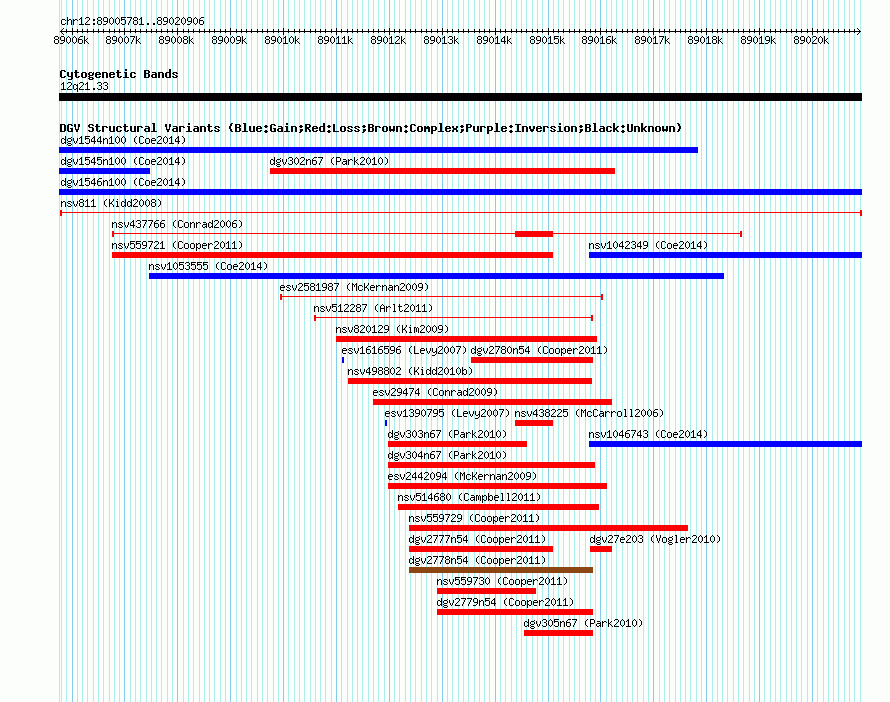Click the red dgv2780n54 bar
890x702 pixels.
532,360
